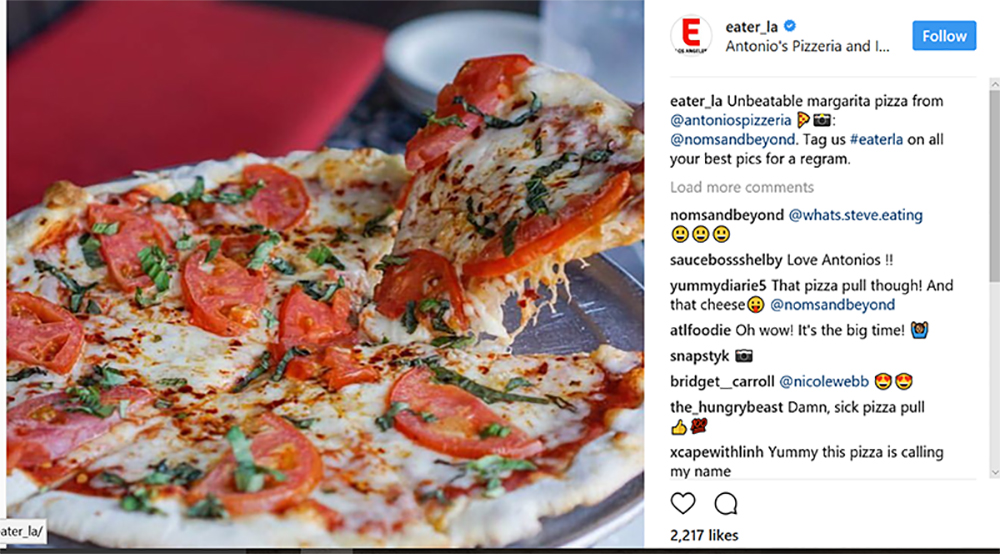Click the comments scrollbar thumb
Image resolution: width=1000 pixels, height=554 pixels.
[x=994, y=186]
